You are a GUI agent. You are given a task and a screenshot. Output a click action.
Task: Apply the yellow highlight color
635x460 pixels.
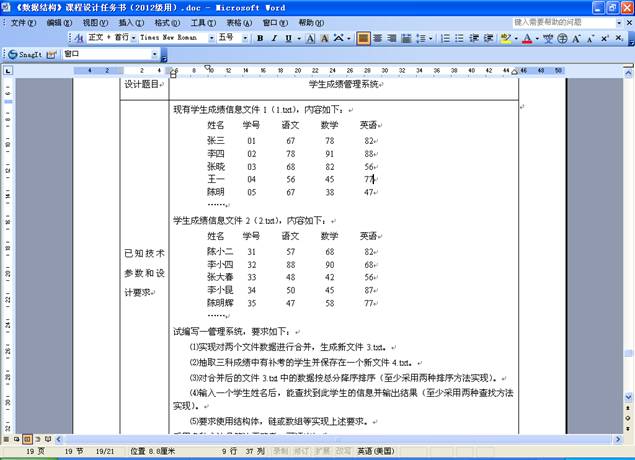click(505, 38)
